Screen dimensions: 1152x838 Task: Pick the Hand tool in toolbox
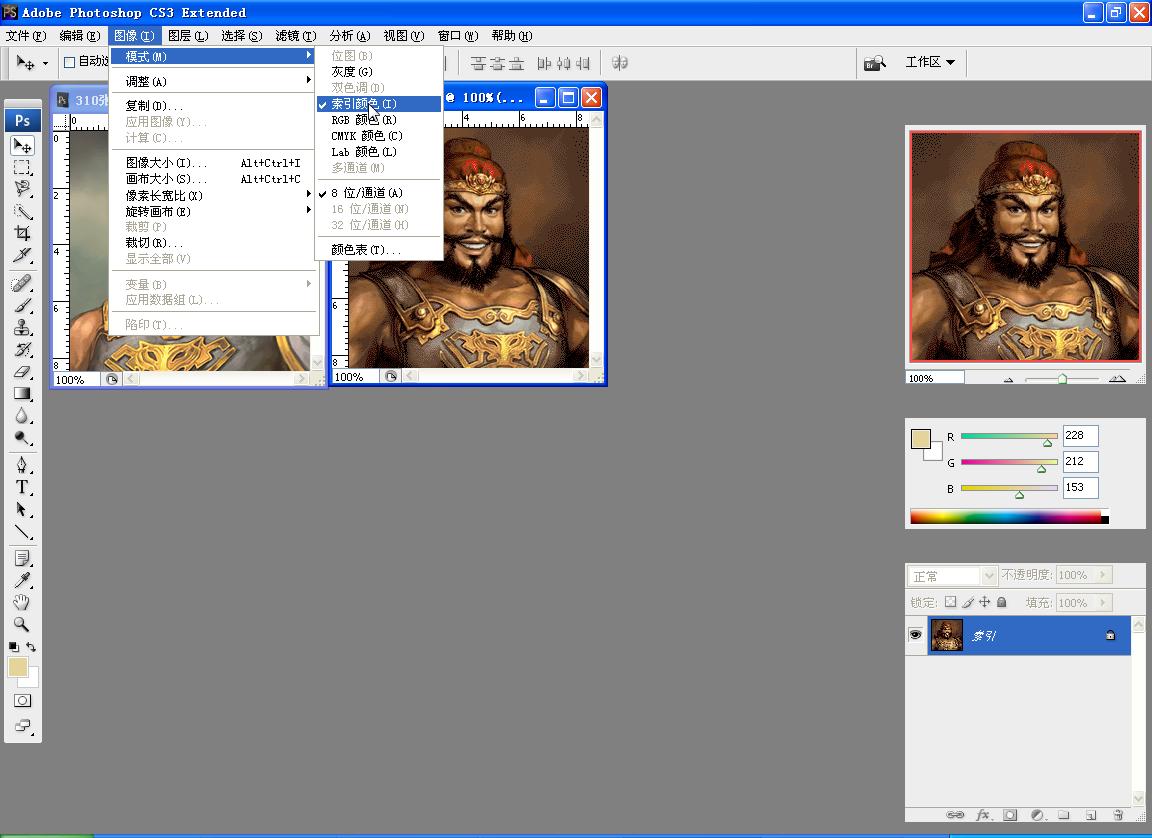22,602
